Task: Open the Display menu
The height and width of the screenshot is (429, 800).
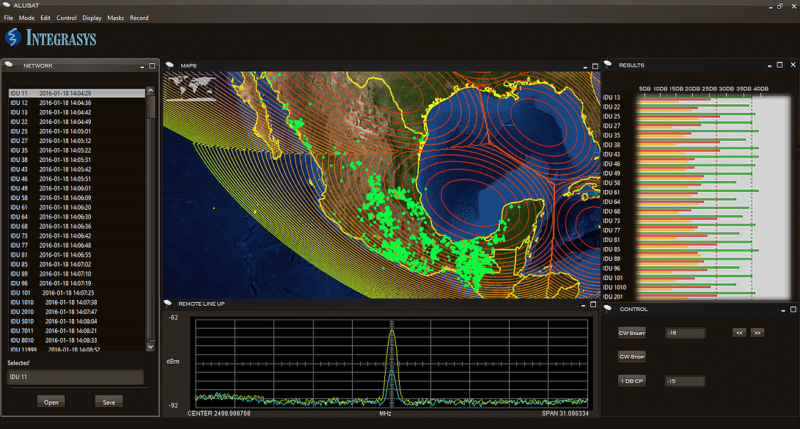Action: click(92, 18)
